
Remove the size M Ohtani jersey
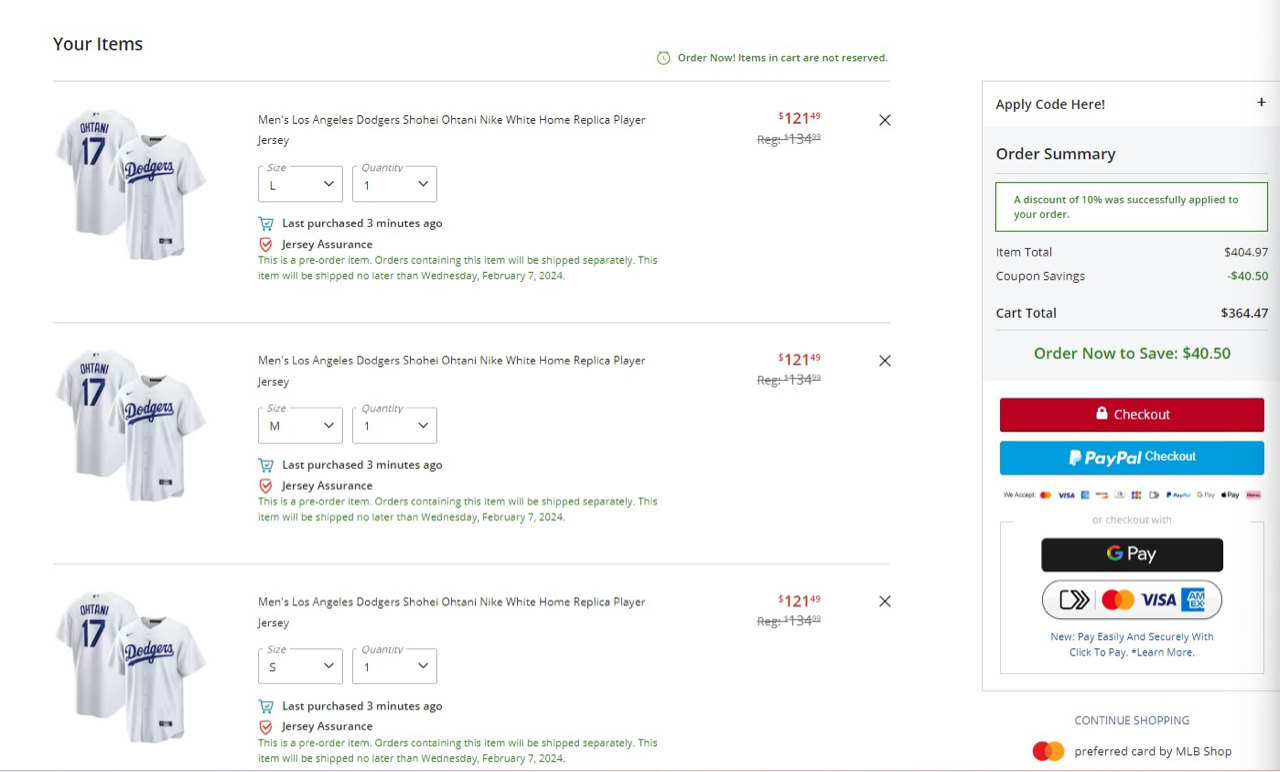(884, 361)
